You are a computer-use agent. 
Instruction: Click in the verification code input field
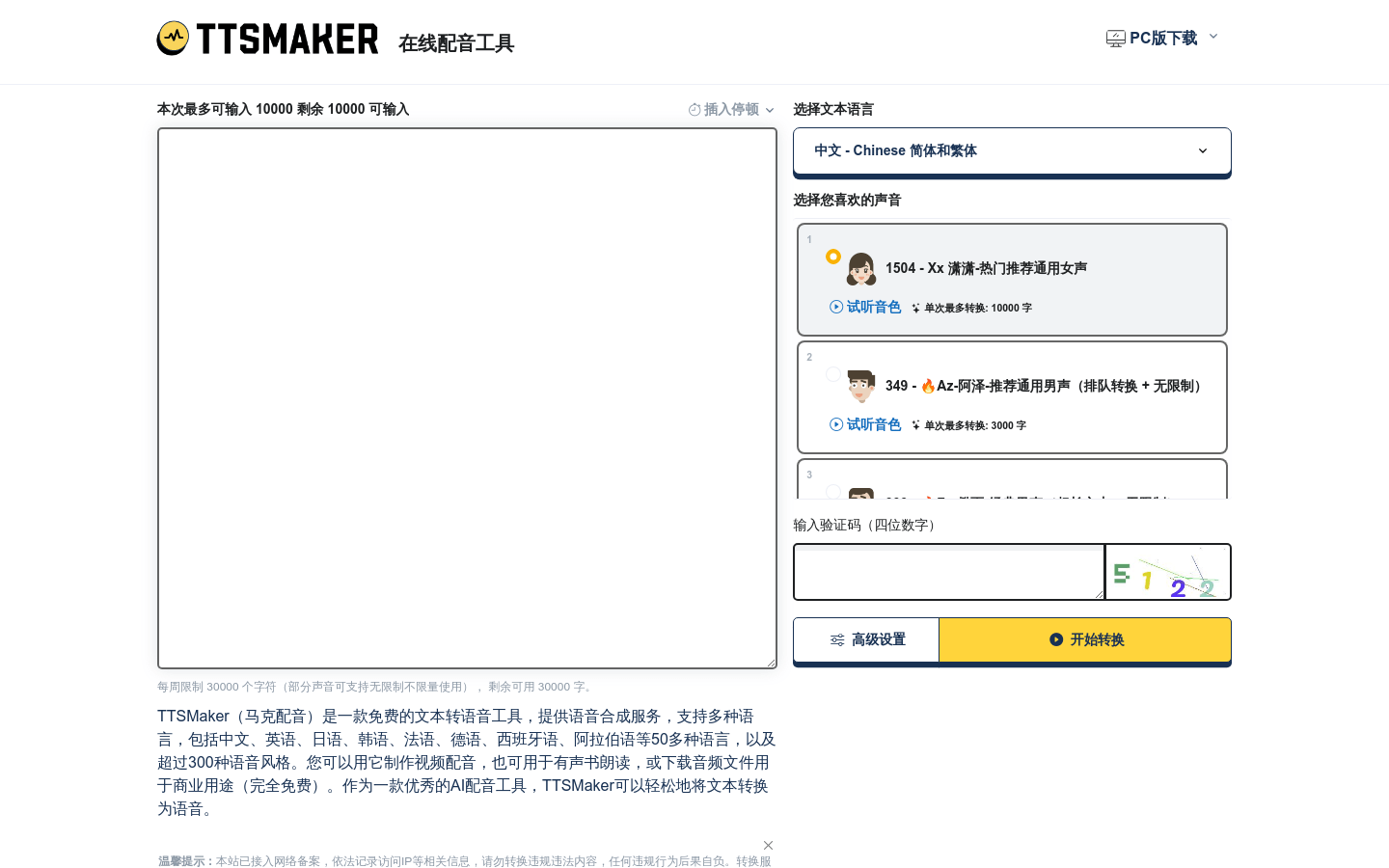tap(948, 572)
